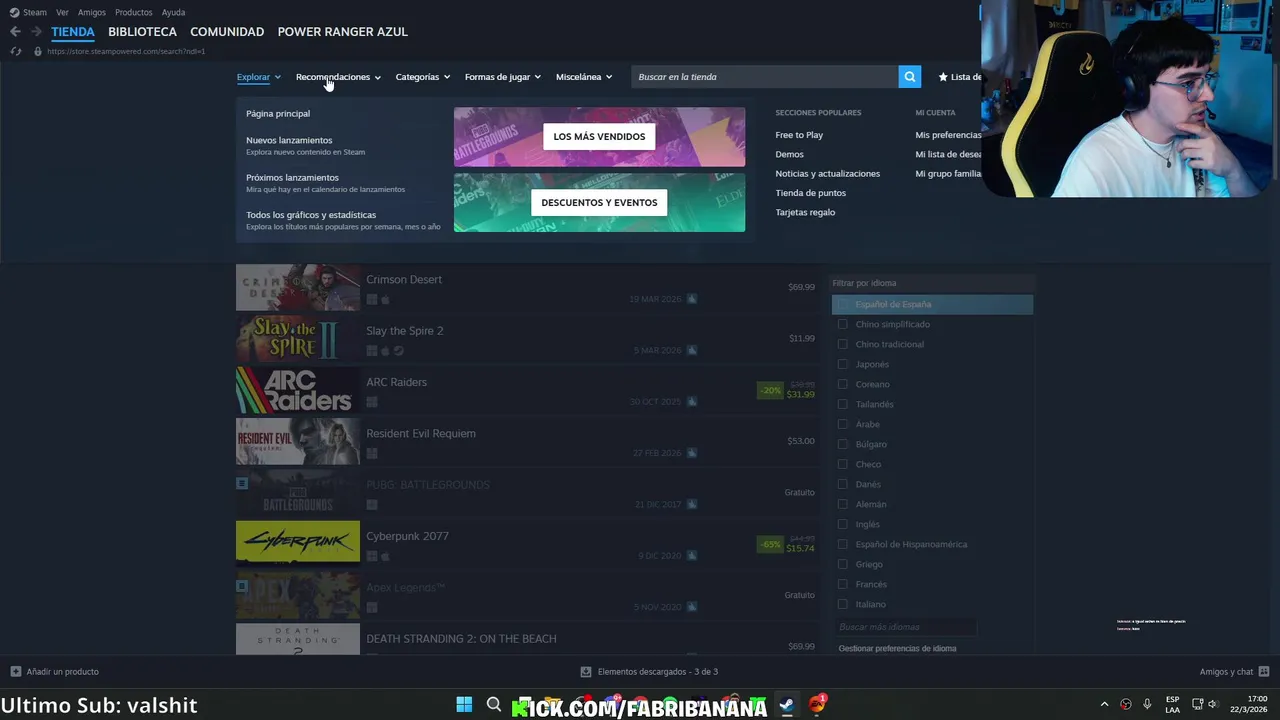
Task: Open the Free to Play link
Action: (799, 135)
